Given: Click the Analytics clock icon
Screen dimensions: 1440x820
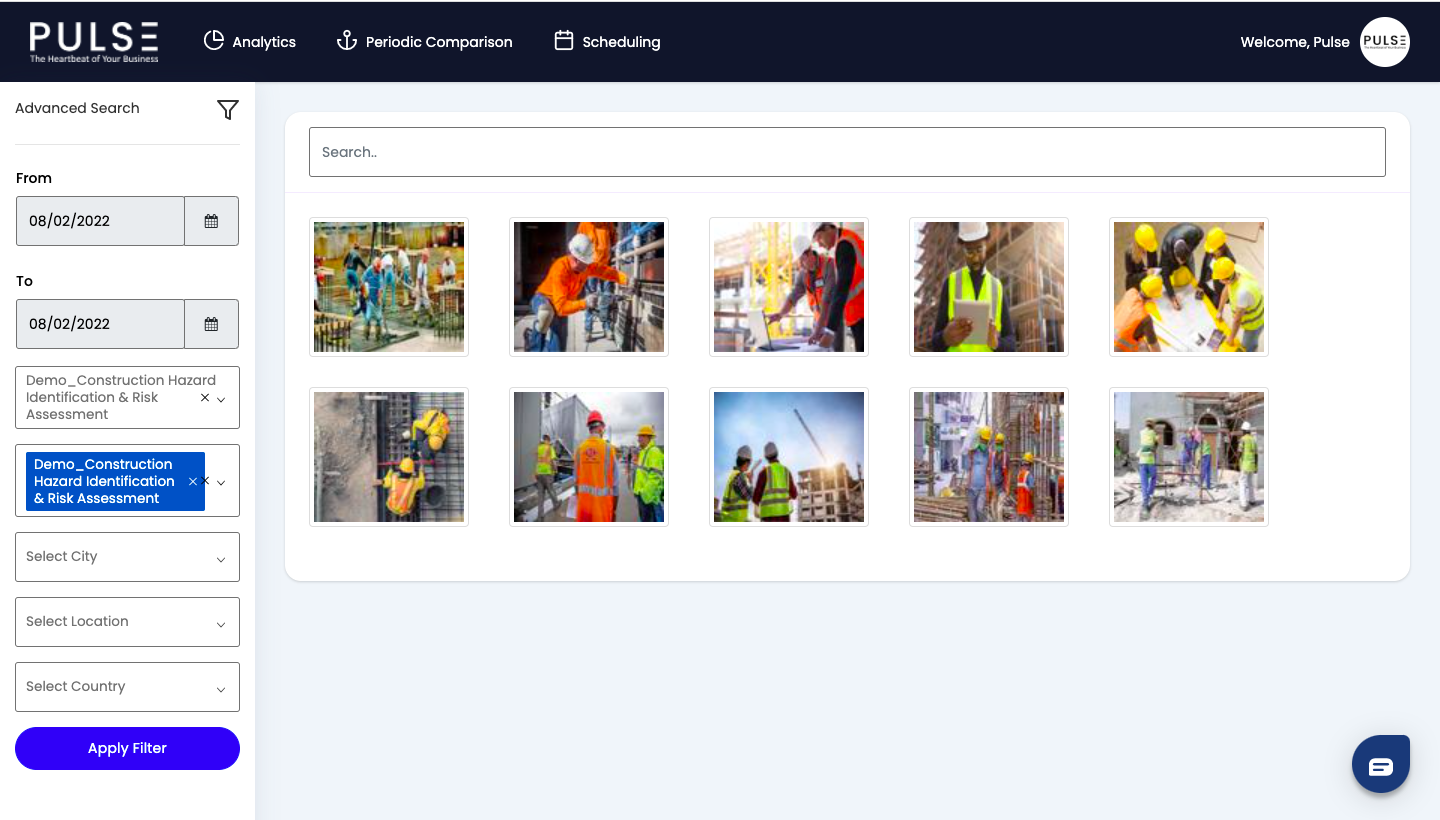Looking at the screenshot, I should click(214, 41).
